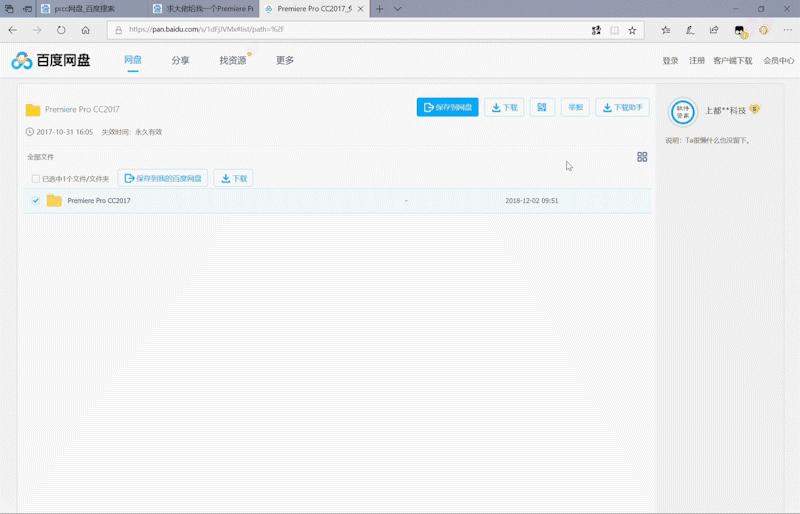The image size is (800, 514).
Task: Click the QR code button in the share header
Action: (542, 107)
